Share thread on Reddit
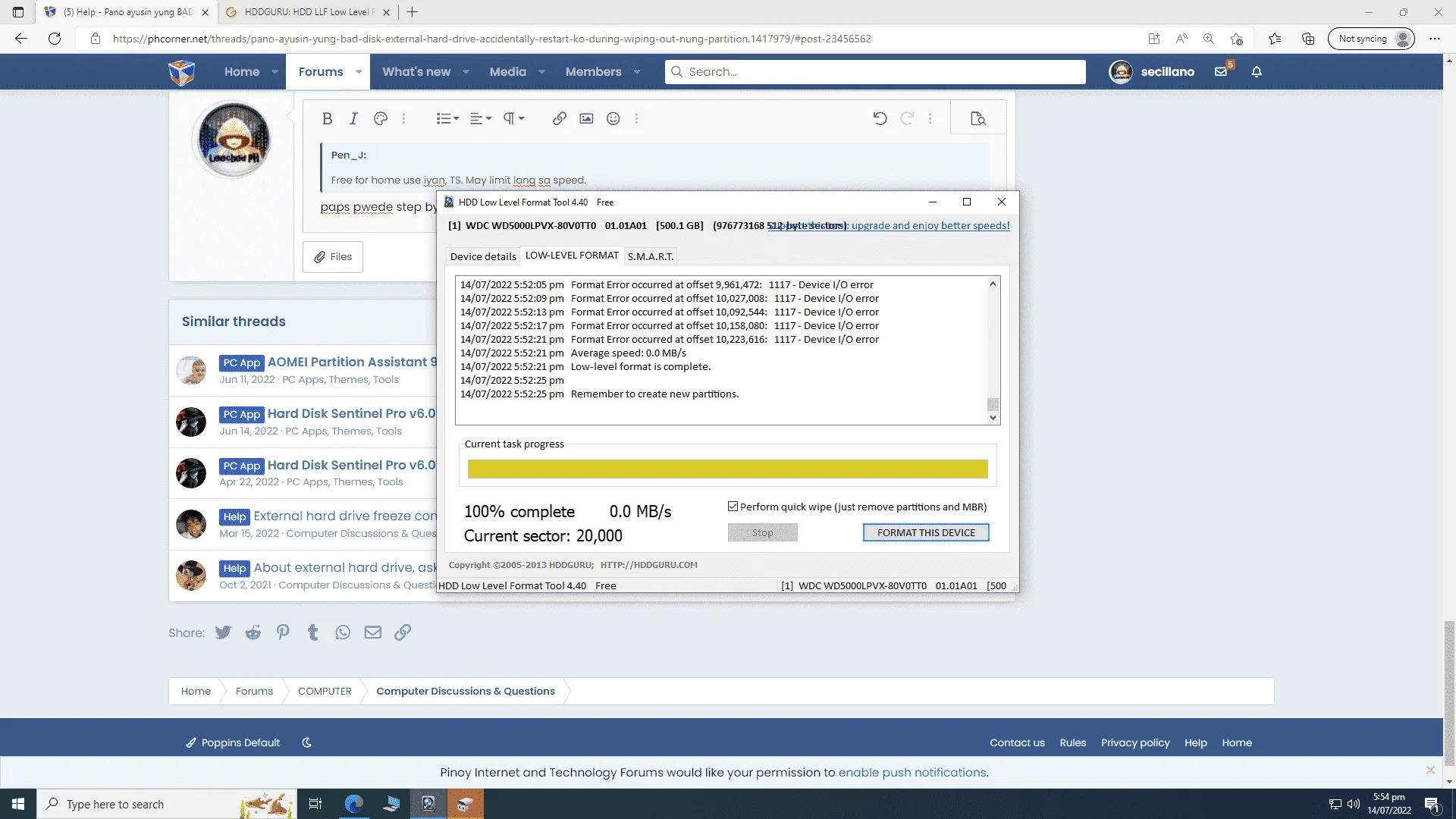Screen dimensions: 1456x819 (x=253, y=632)
